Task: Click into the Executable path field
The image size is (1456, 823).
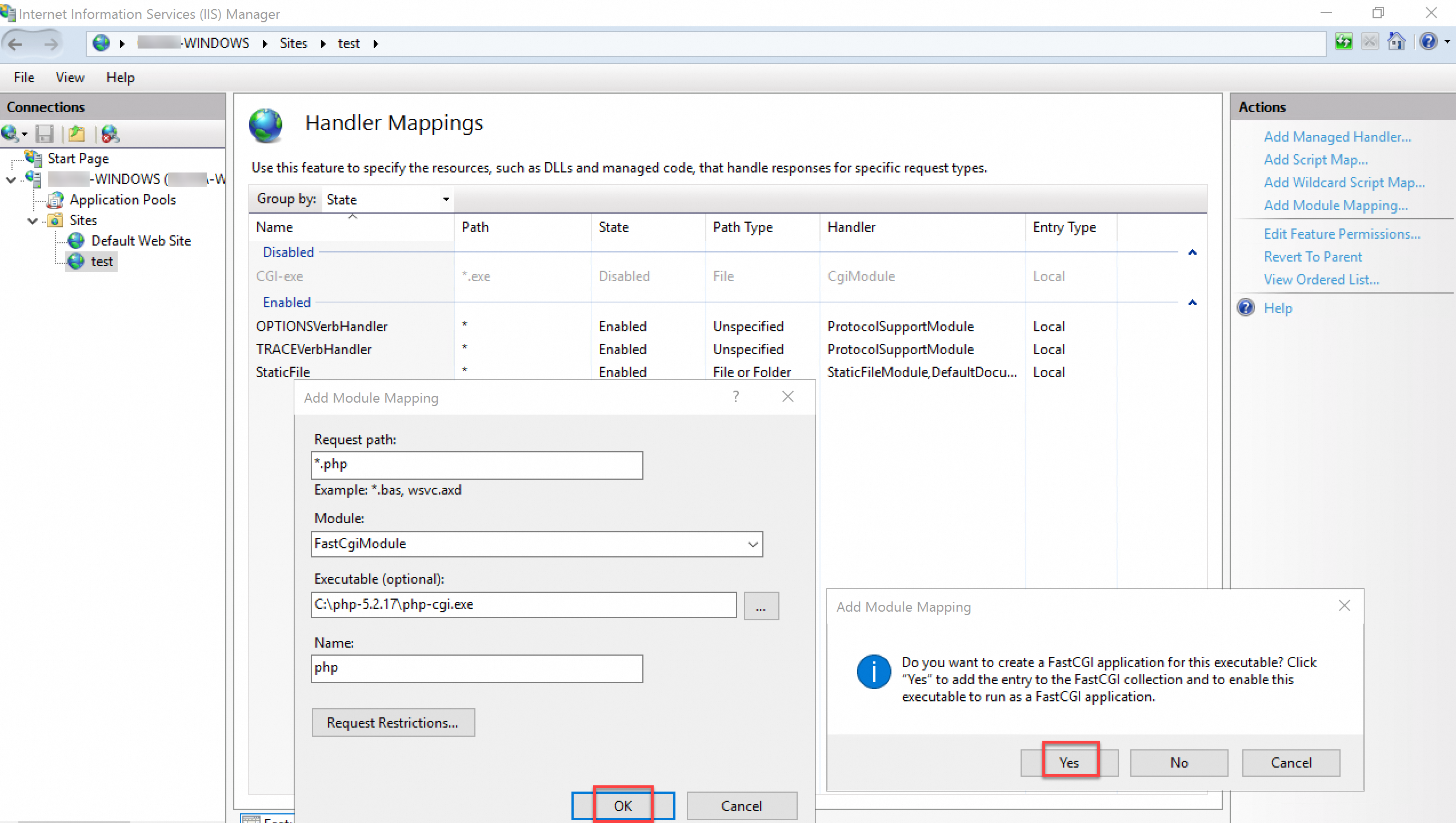Action: coord(524,605)
